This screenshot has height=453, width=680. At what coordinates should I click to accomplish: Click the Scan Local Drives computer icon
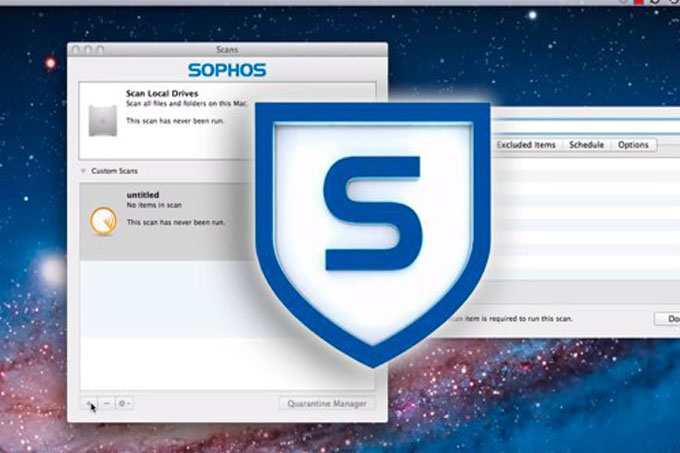(103, 121)
